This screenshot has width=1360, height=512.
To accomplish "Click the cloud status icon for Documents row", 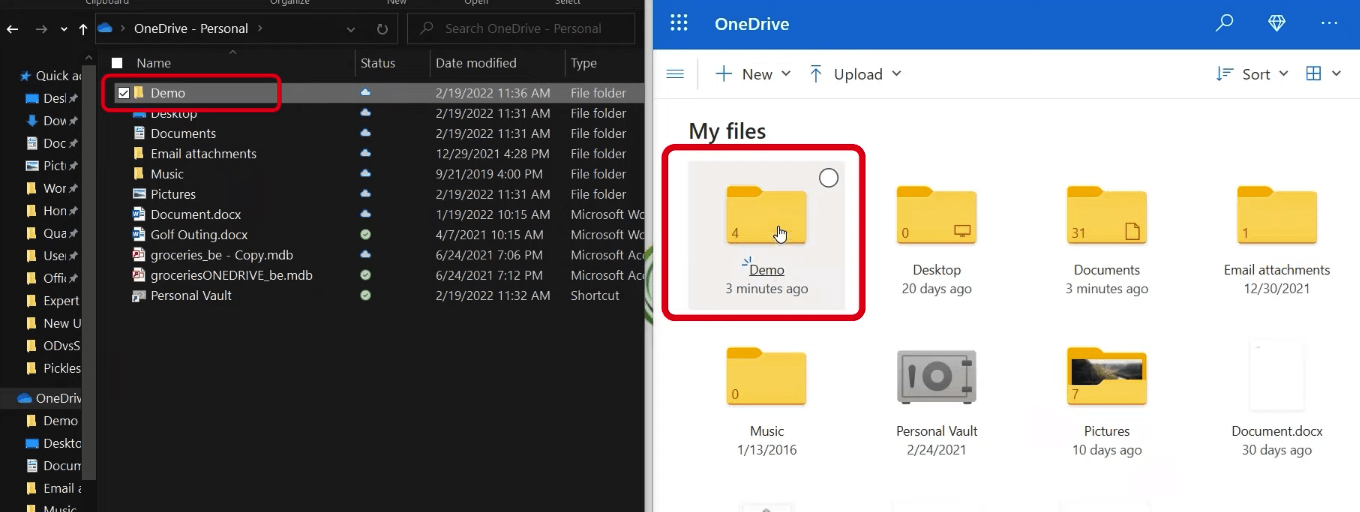I will point(366,133).
